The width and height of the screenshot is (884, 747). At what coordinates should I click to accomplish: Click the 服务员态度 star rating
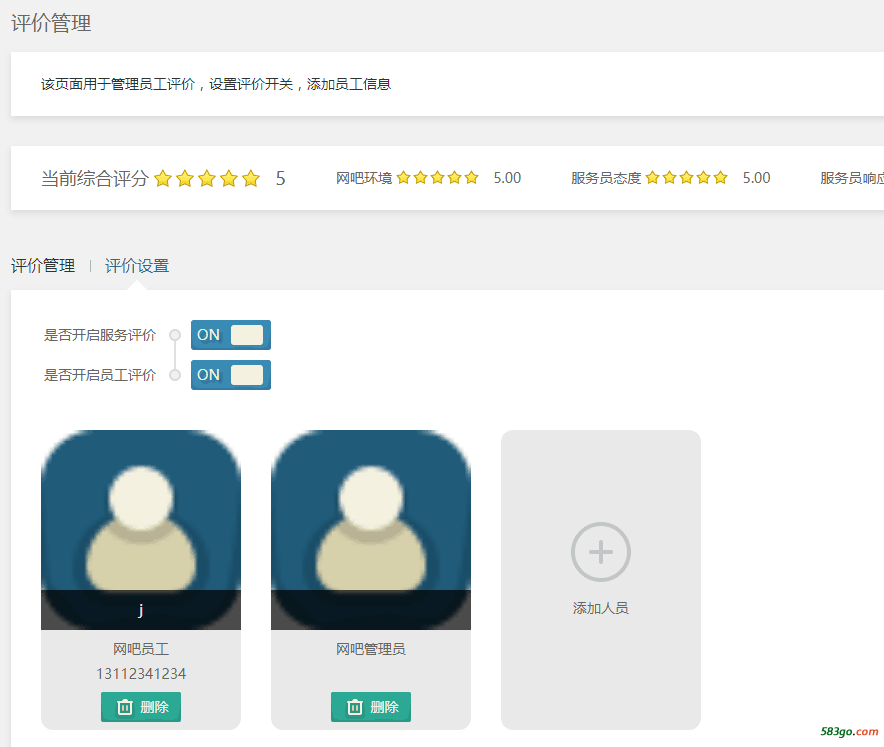[687, 178]
